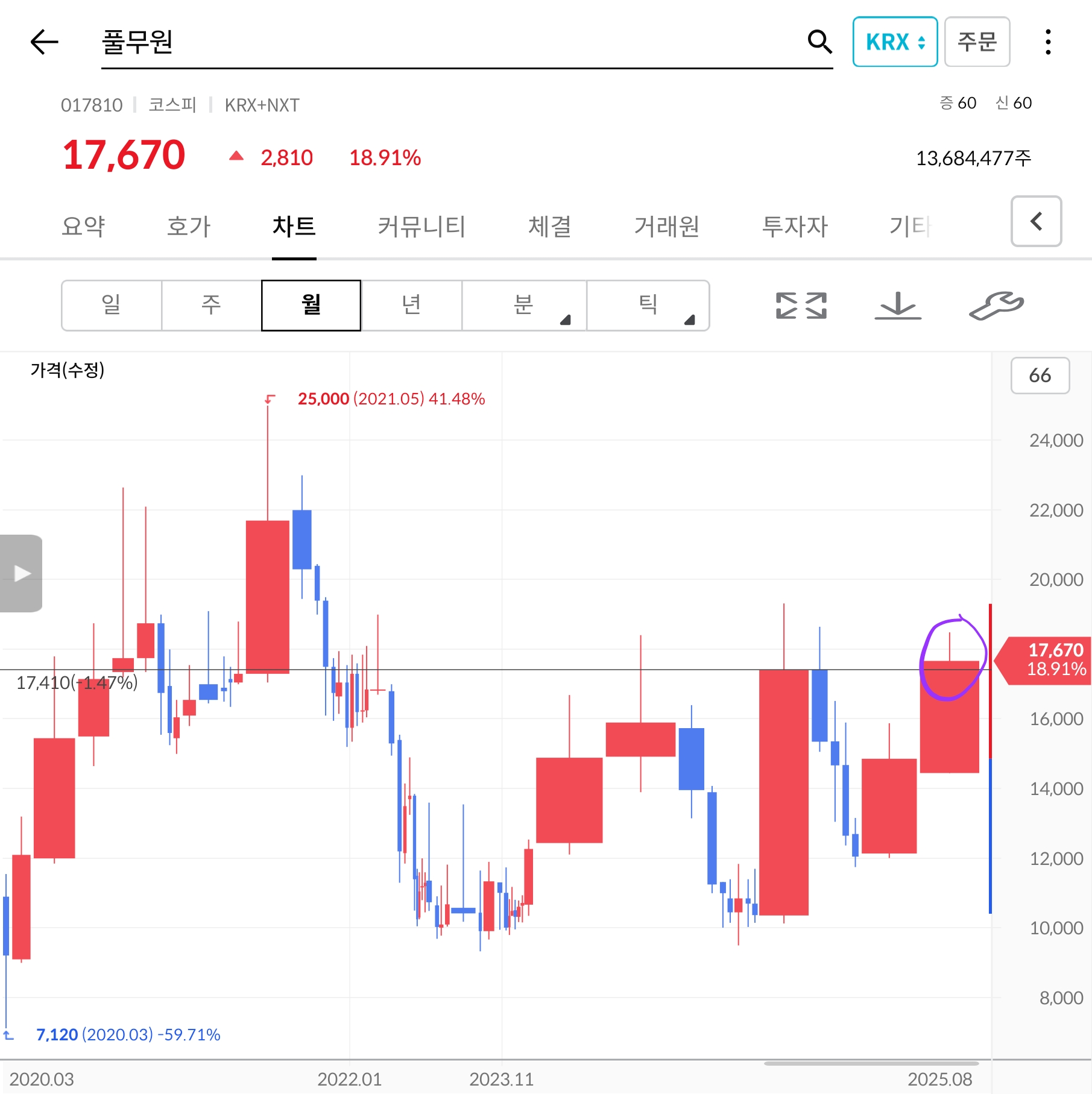Switch to the 체결 tab
Screen dimensions: 1092x1094
(x=549, y=227)
